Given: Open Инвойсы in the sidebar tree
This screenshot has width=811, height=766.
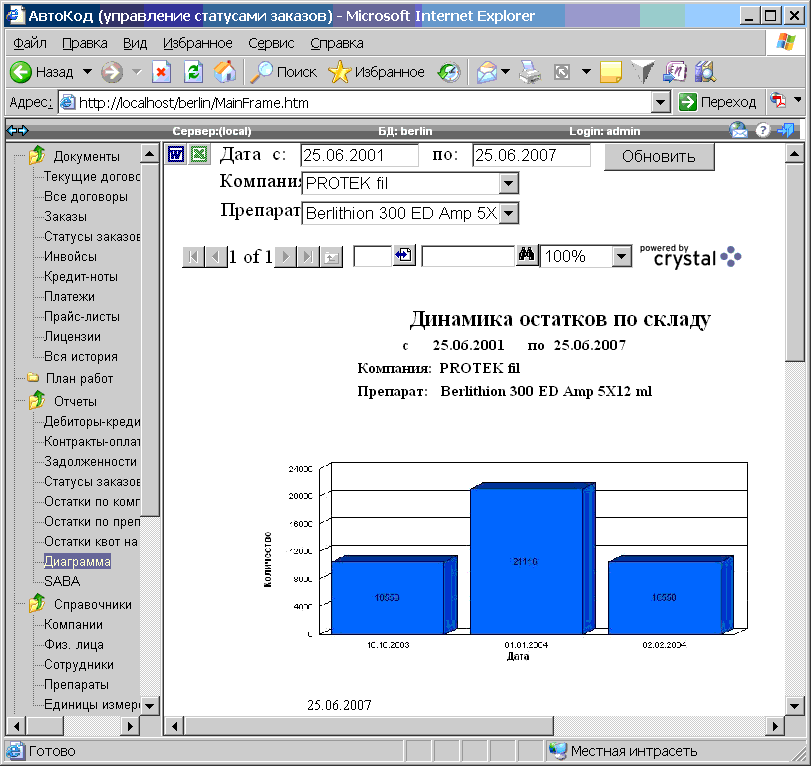Looking at the screenshot, I should [70, 256].
